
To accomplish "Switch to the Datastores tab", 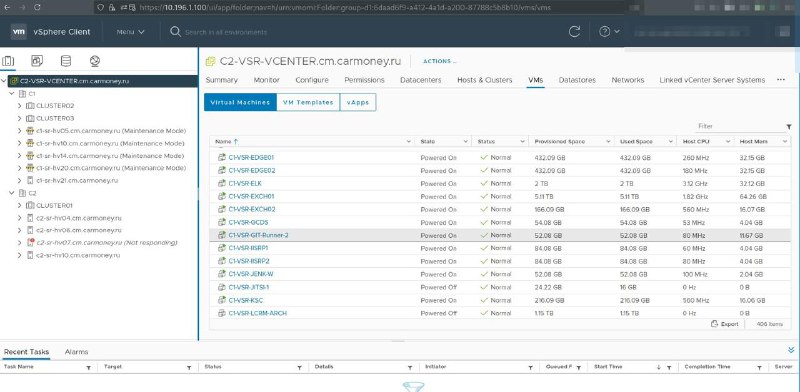I will pos(577,80).
